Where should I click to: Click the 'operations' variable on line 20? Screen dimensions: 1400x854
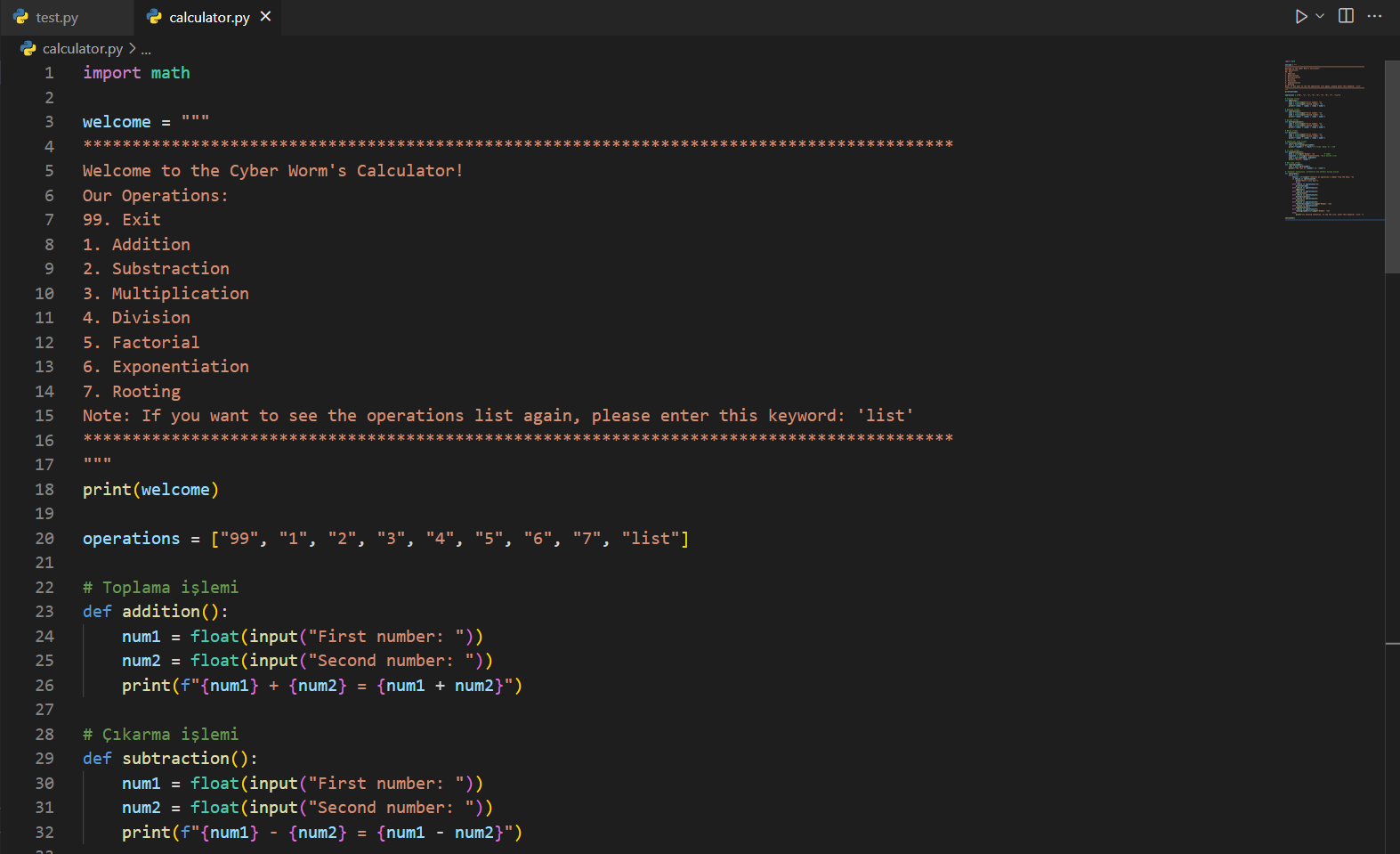(x=131, y=539)
